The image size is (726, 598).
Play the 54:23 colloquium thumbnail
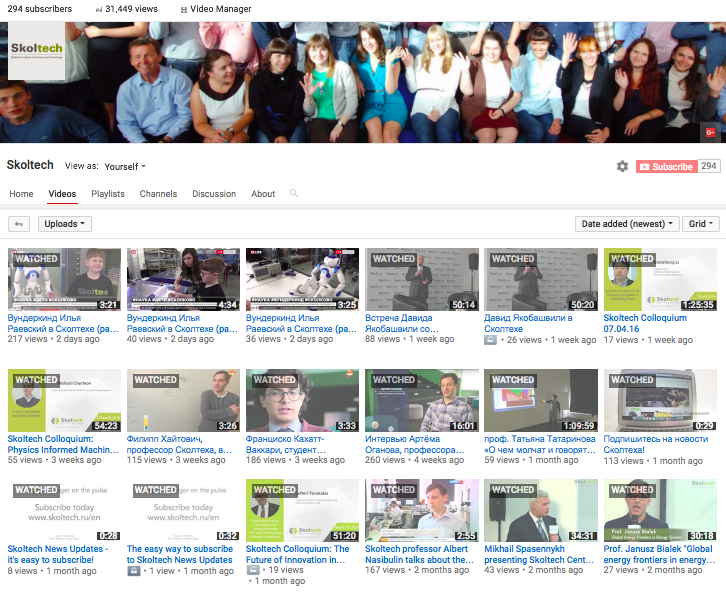click(x=64, y=400)
